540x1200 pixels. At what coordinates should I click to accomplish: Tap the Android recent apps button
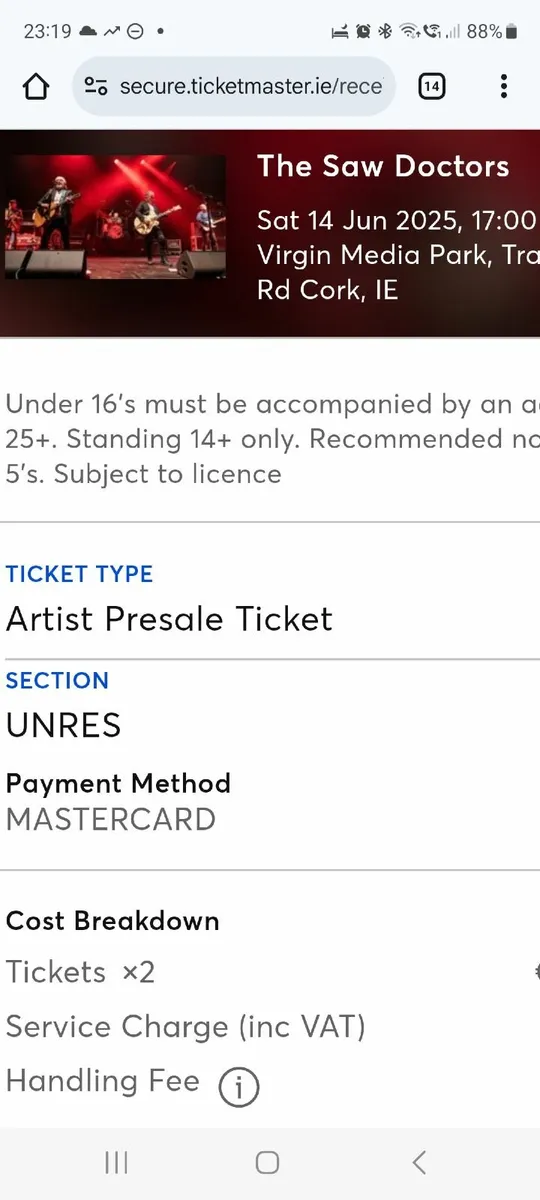click(x=116, y=1162)
